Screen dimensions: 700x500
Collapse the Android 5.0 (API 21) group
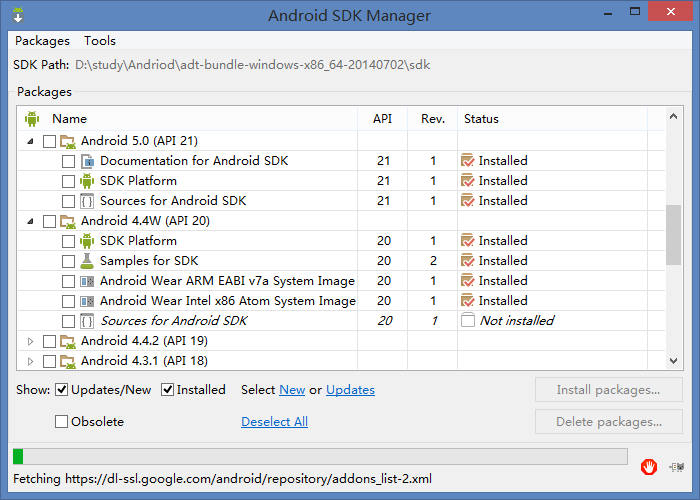point(30,142)
